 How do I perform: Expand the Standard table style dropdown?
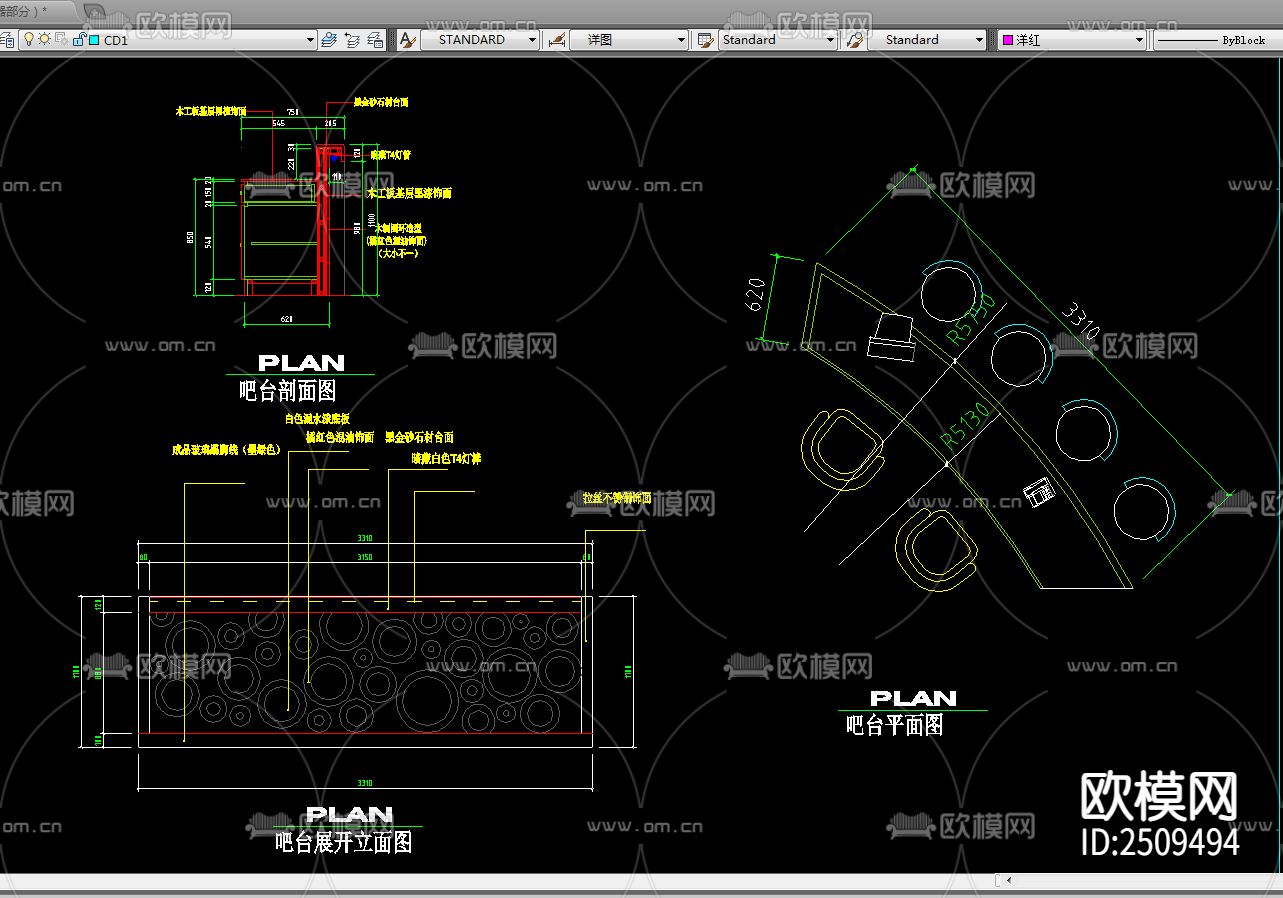830,40
